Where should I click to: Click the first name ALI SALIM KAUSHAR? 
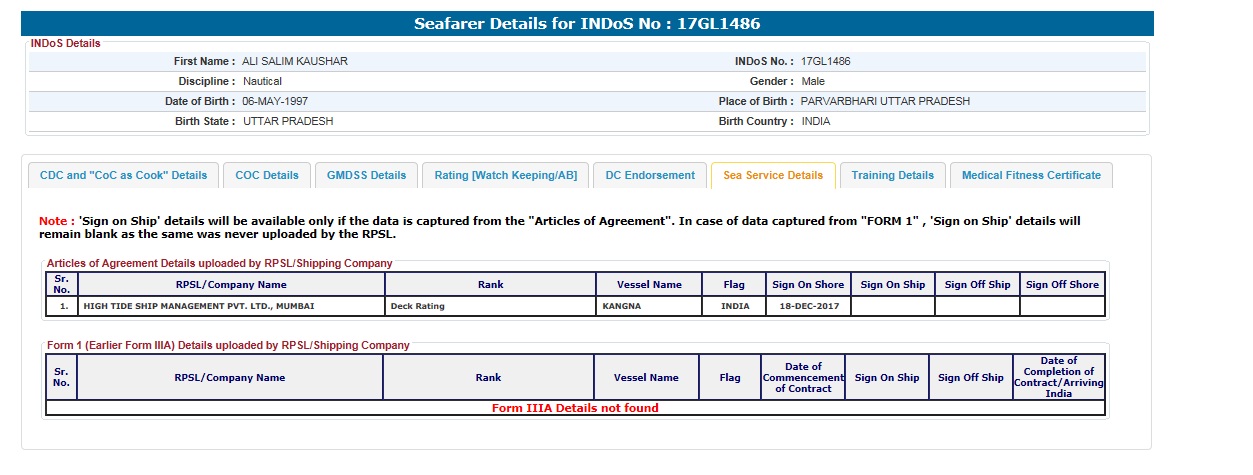click(295, 62)
